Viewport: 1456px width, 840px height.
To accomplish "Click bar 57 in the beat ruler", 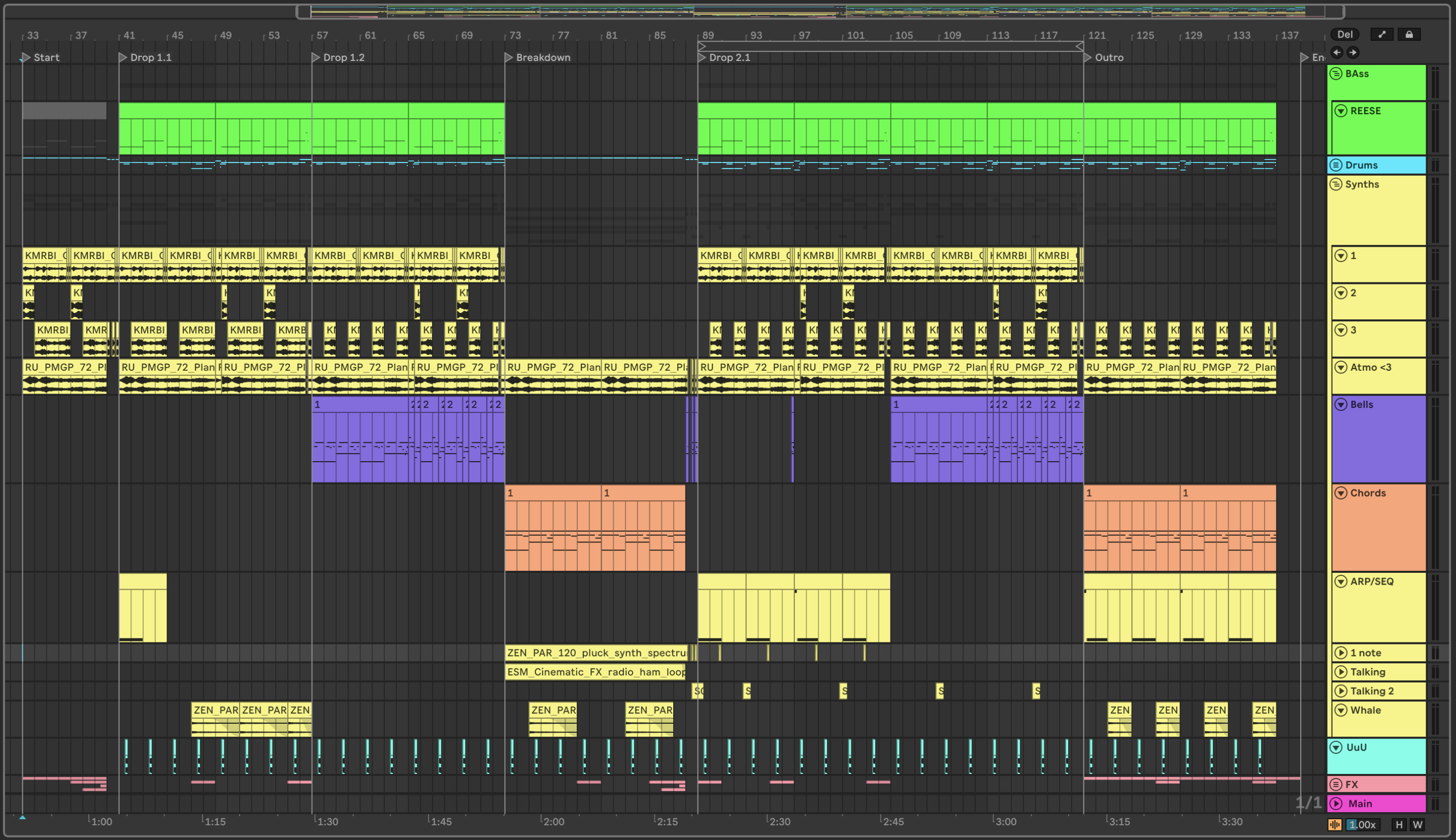I will pyautogui.click(x=322, y=35).
